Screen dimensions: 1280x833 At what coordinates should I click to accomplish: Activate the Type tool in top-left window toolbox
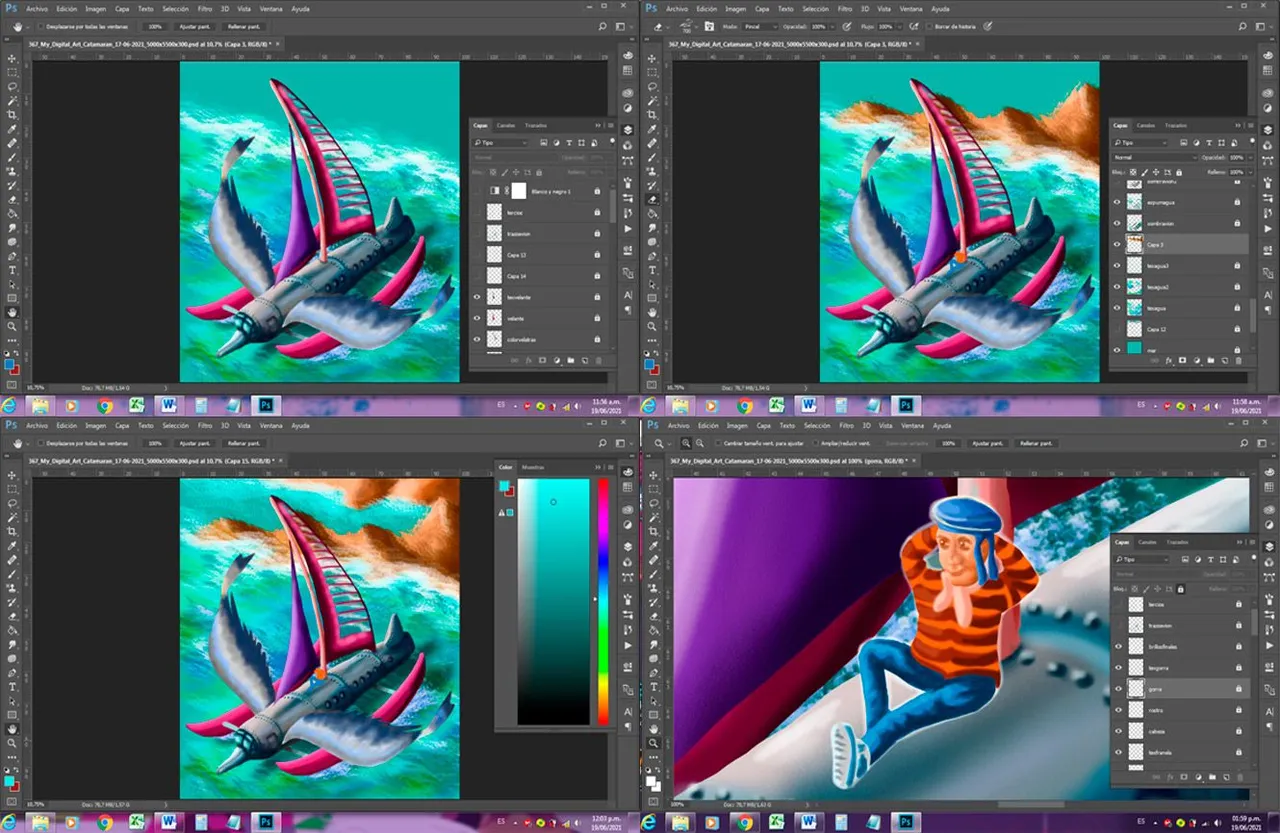[13, 270]
